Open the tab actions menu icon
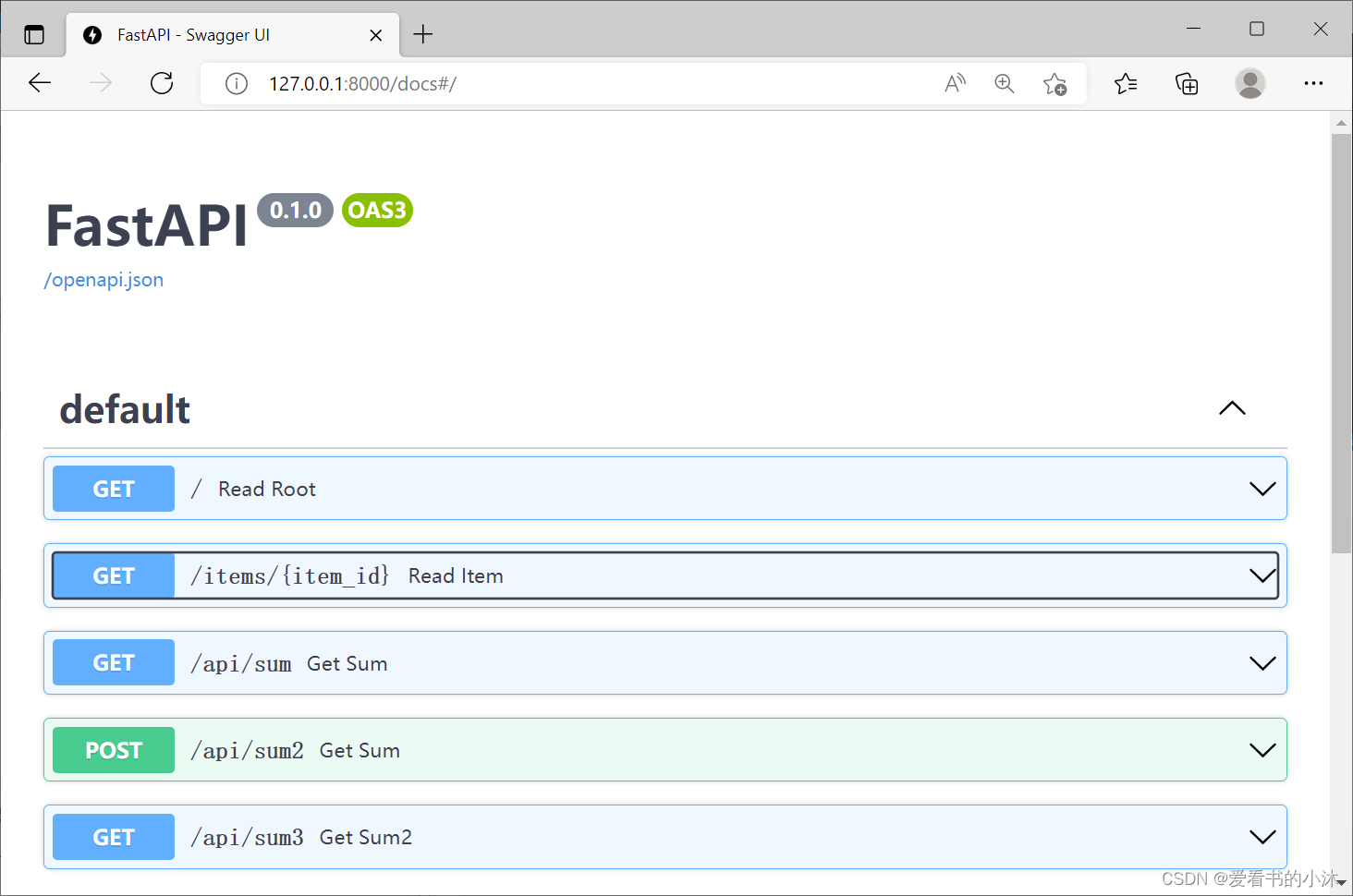This screenshot has width=1353, height=896. [34, 35]
